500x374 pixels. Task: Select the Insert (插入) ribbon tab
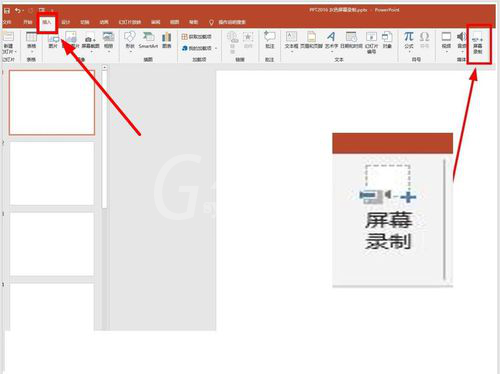click(x=47, y=22)
